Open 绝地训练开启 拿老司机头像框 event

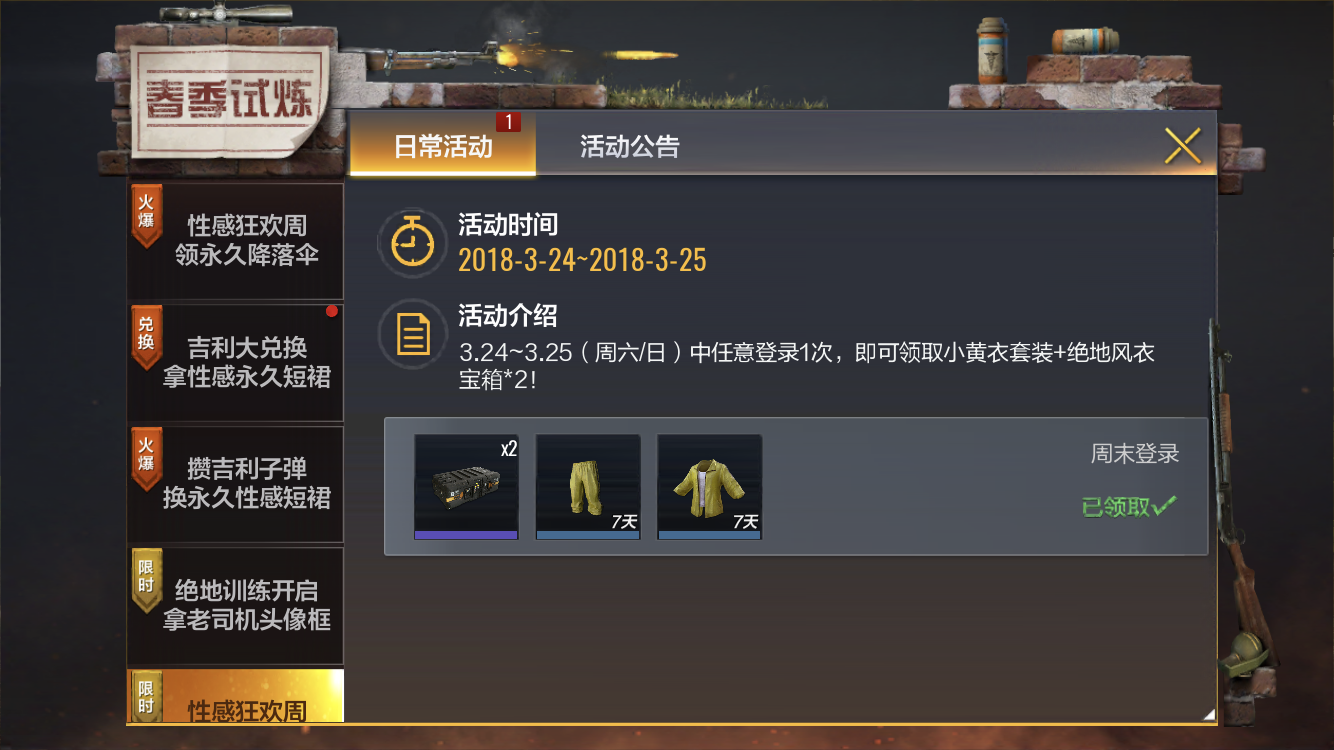[x=235, y=605]
